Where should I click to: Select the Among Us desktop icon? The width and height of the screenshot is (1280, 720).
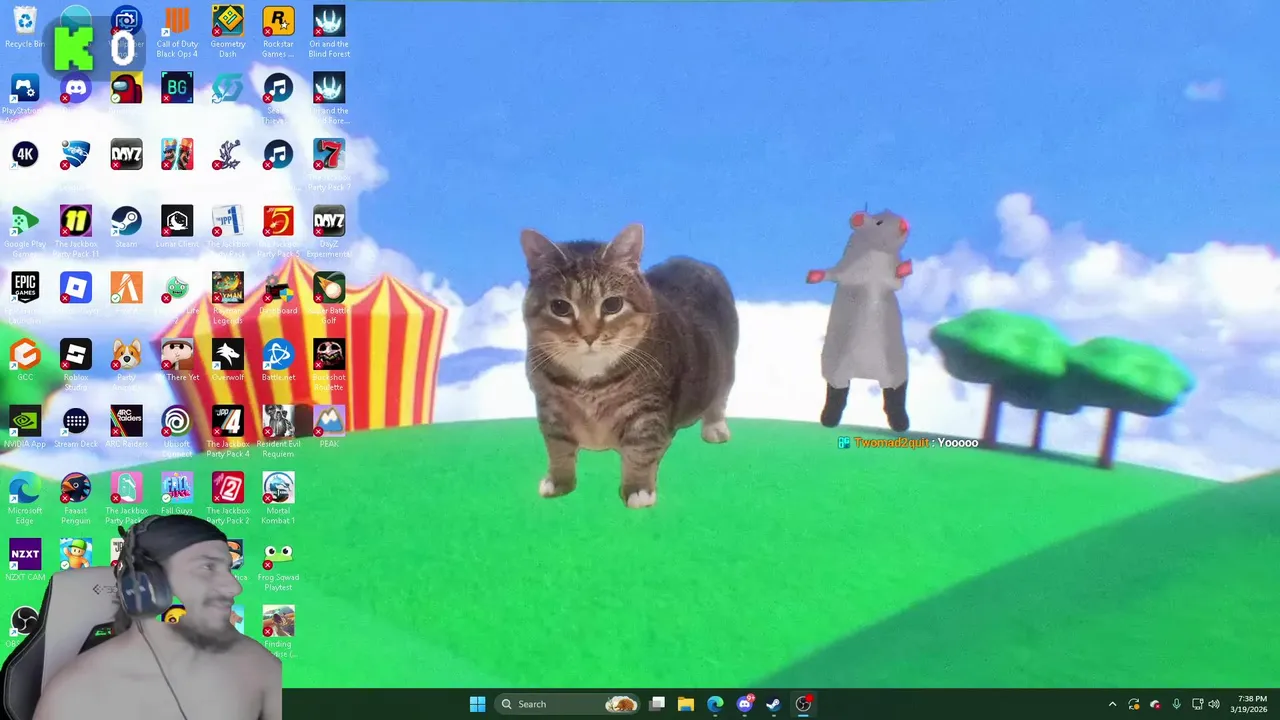(126, 90)
